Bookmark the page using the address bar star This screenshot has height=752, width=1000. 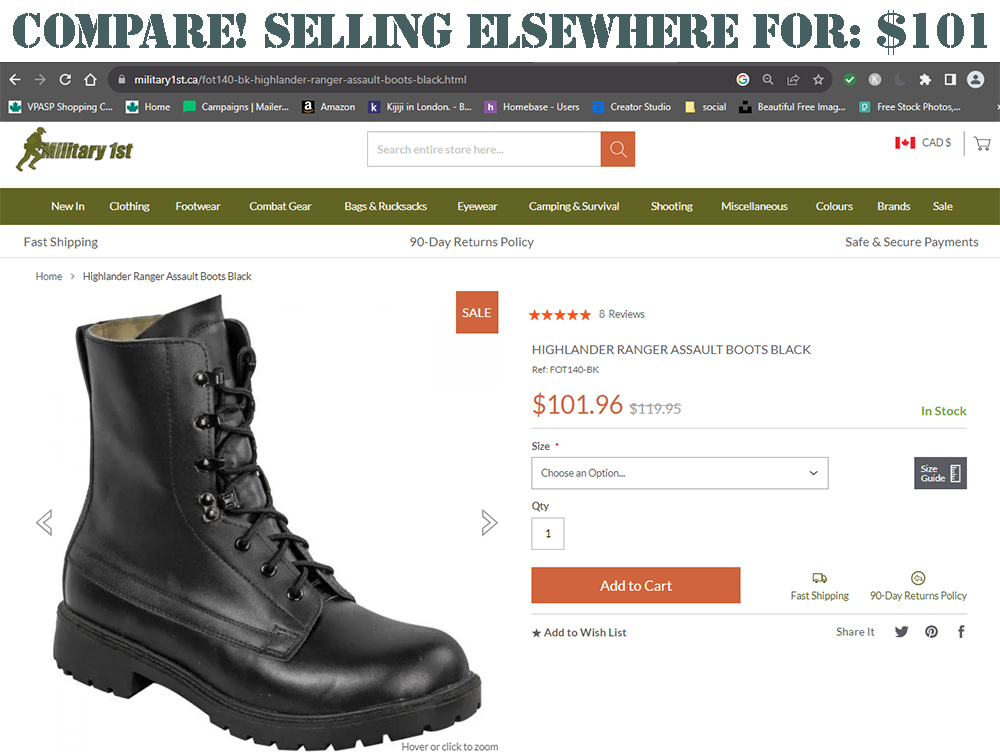click(819, 78)
